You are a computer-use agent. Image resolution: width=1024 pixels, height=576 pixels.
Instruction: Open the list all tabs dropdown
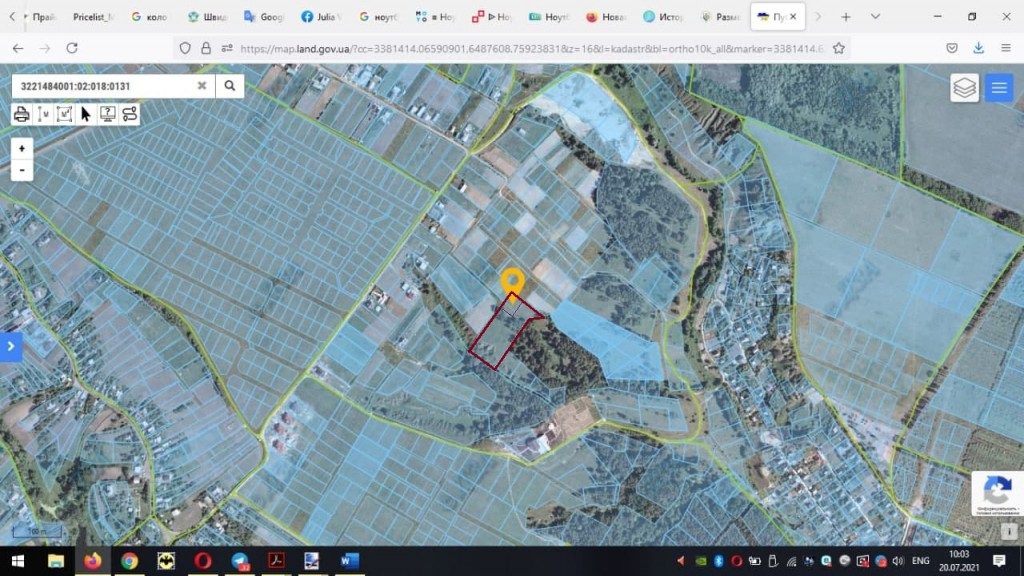click(x=875, y=17)
